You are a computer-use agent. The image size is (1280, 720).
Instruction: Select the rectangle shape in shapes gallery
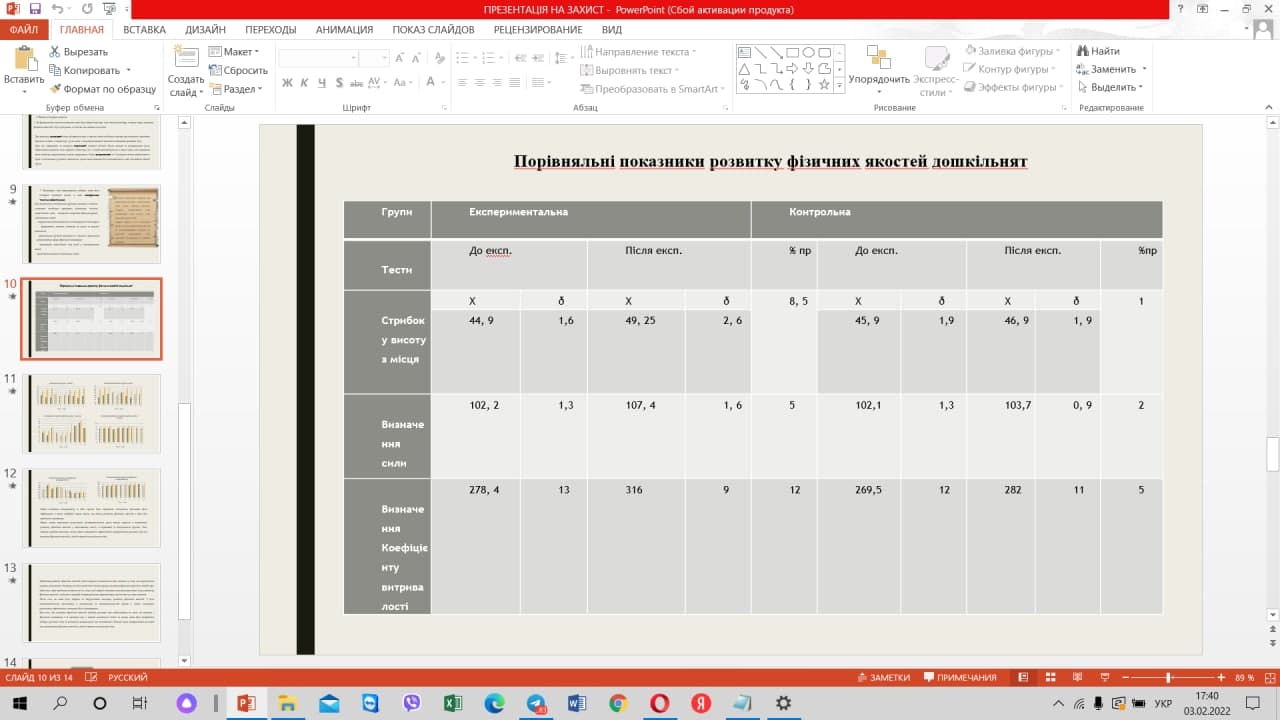pyautogui.click(x=792, y=52)
